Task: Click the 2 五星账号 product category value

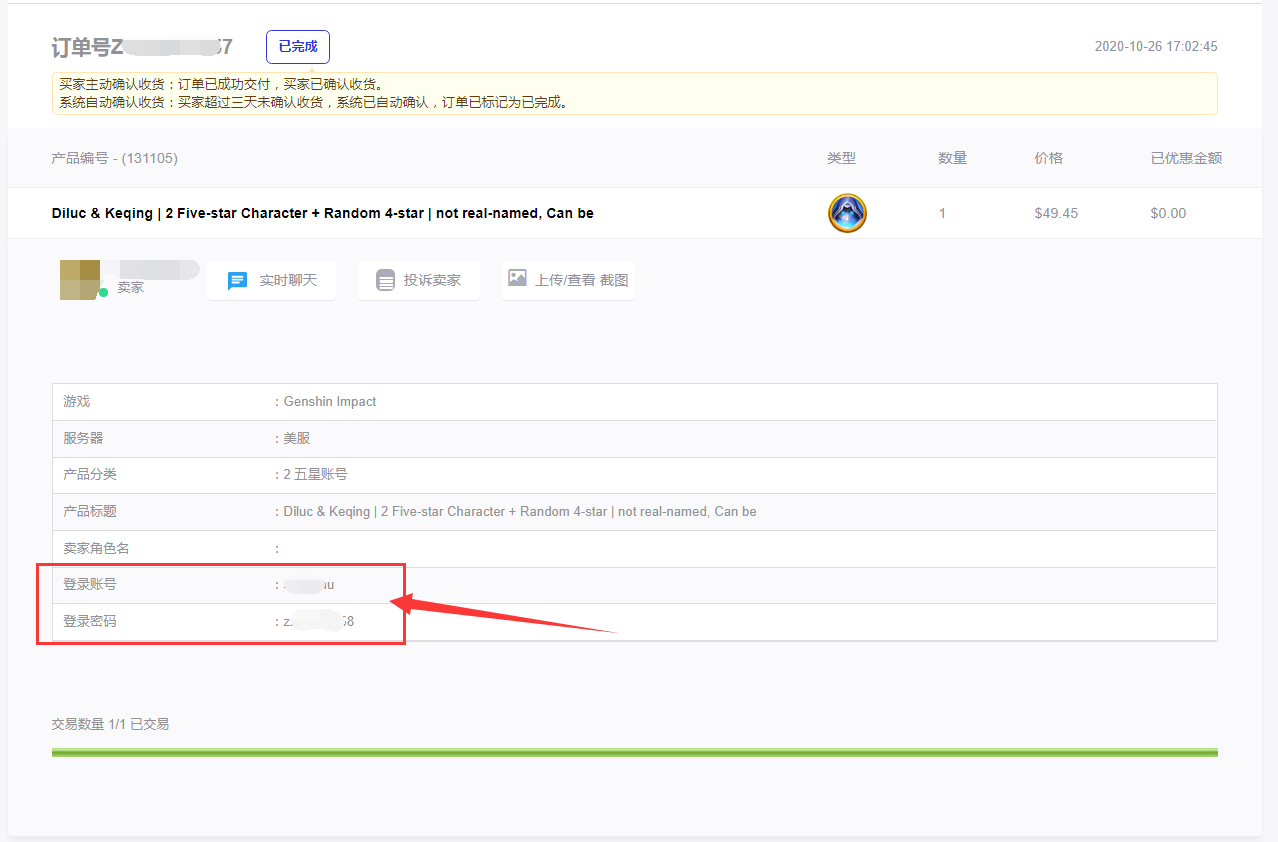Action: click(x=315, y=474)
